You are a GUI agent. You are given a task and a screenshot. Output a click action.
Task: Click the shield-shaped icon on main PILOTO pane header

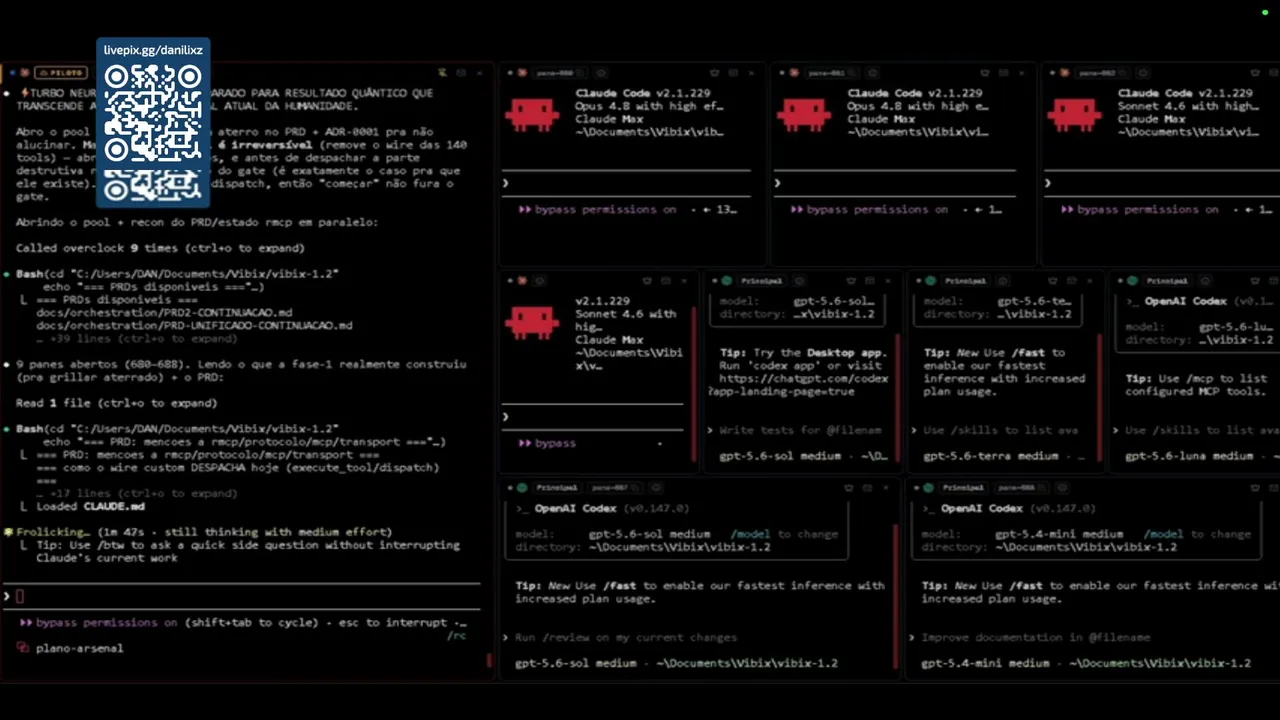click(x=441, y=73)
